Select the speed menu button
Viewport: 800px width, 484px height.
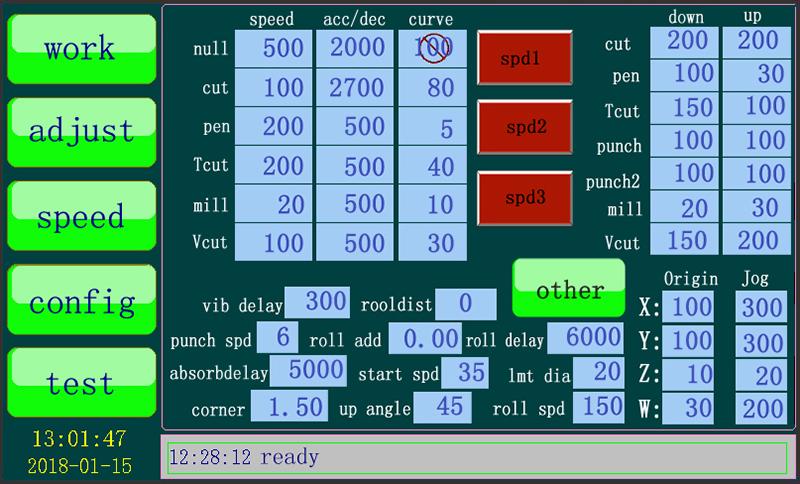point(82,216)
